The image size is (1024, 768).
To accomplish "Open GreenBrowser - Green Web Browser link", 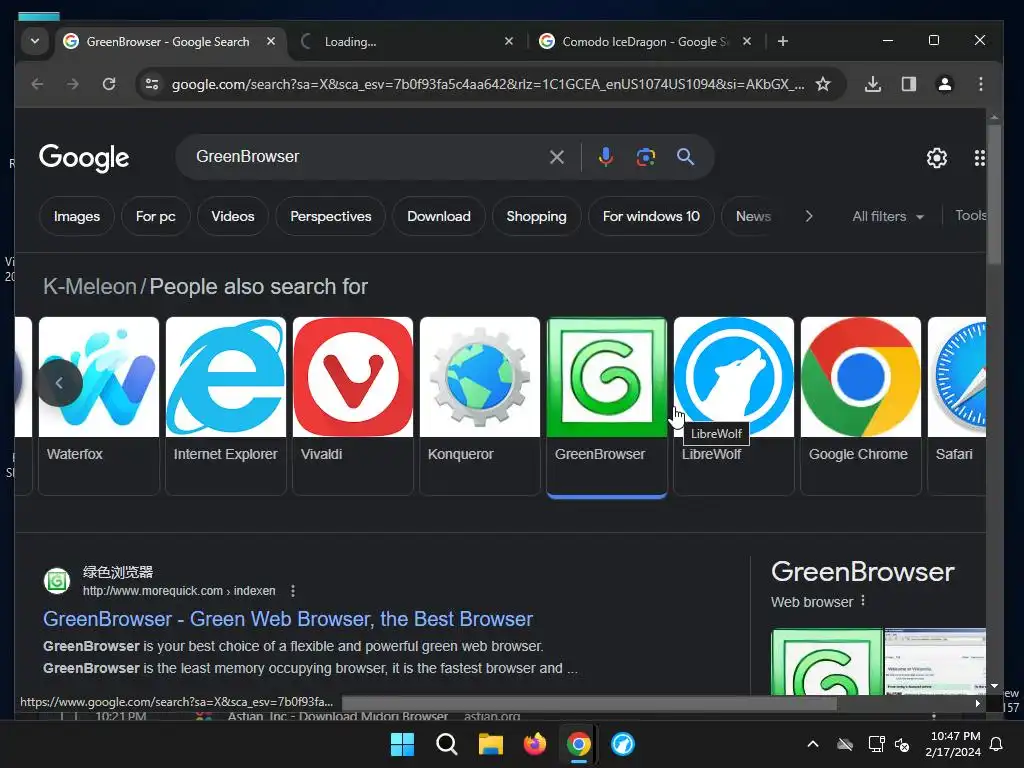I will coord(288,619).
